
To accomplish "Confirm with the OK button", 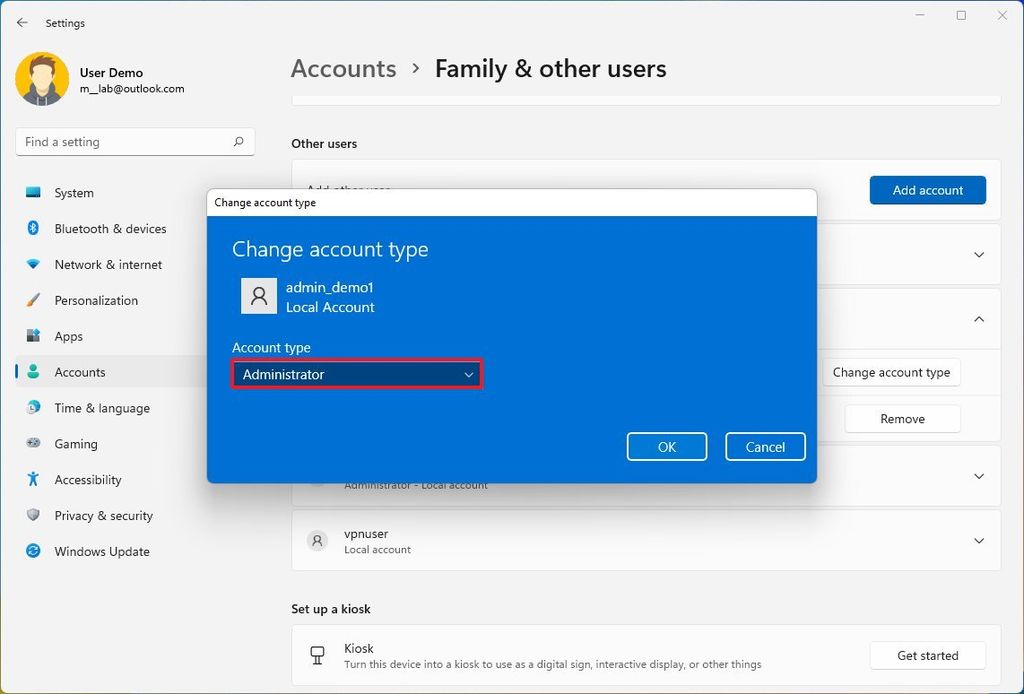I will [x=666, y=446].
